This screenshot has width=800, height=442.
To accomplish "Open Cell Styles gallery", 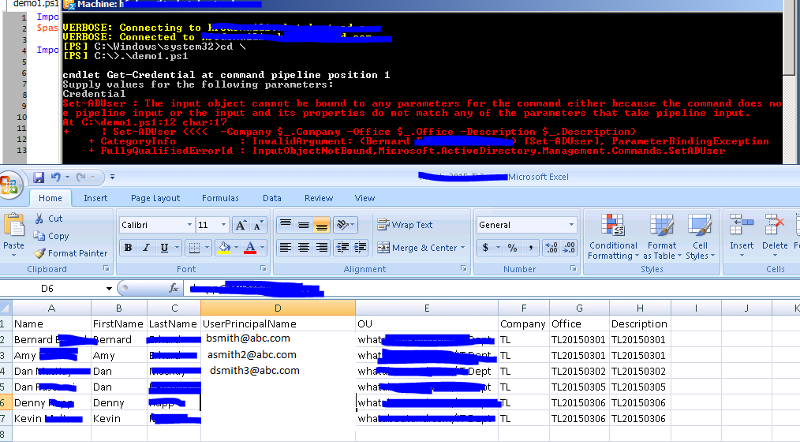I will [700, 236].
